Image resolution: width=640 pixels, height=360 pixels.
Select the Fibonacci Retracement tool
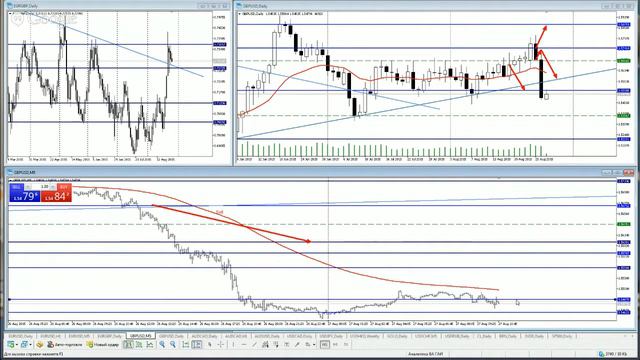point(276,344)
